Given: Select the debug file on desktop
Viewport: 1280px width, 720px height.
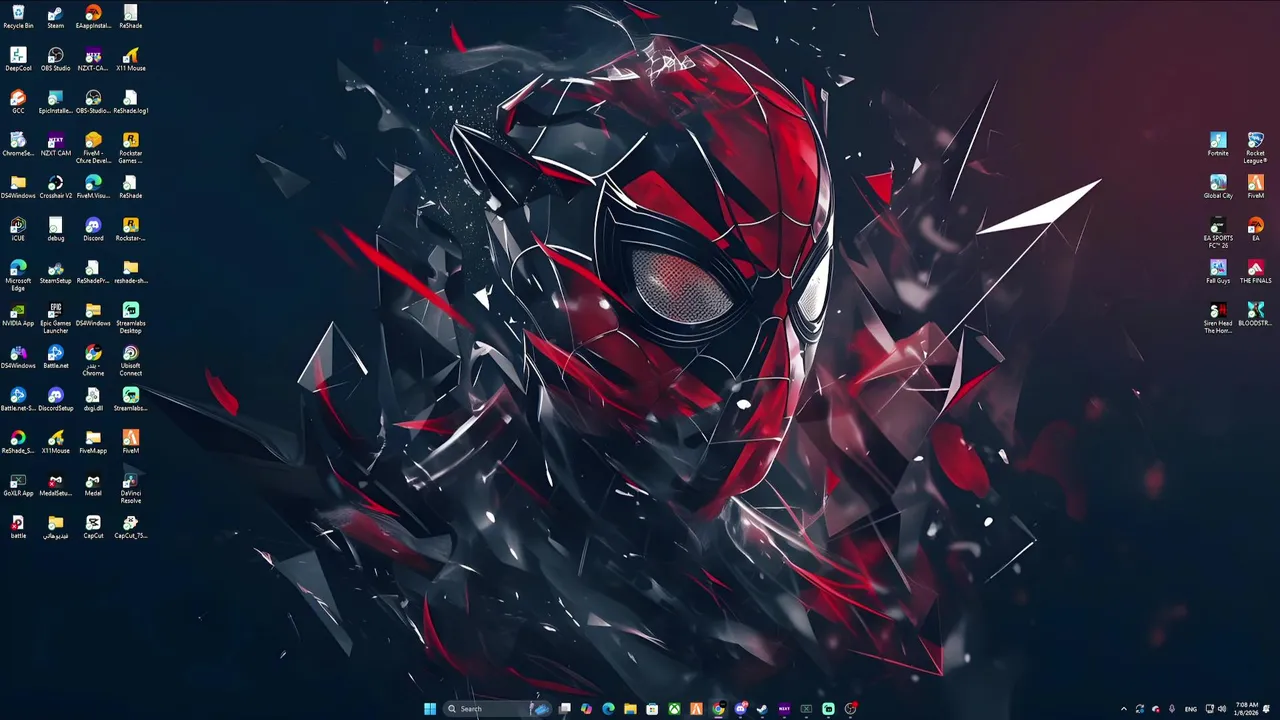Looking at the screenshot, I should tap(55, 229).
